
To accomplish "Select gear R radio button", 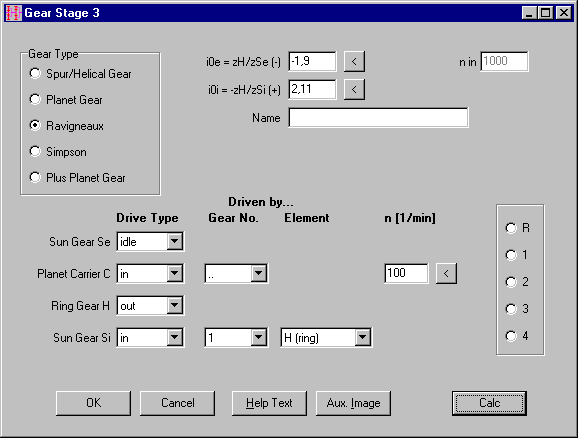I will [x=518, y=228].
